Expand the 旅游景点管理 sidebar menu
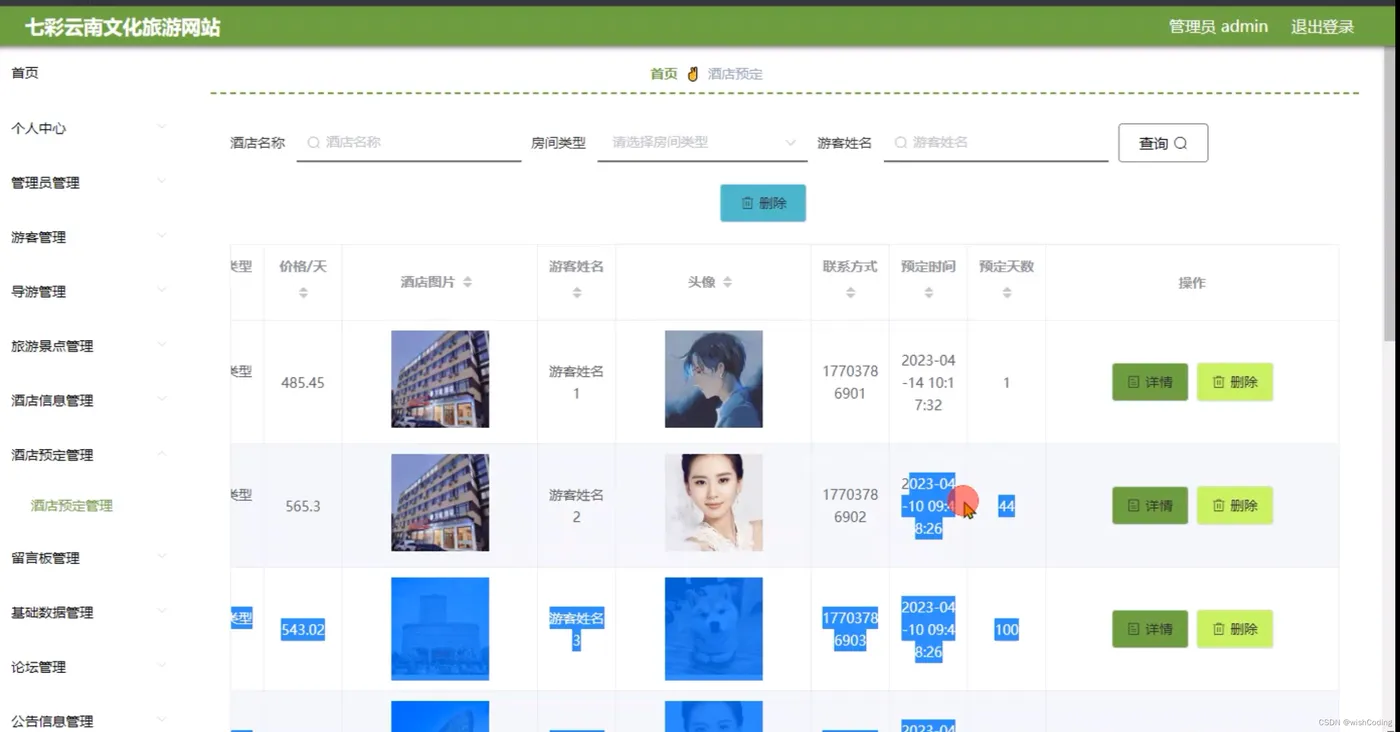The image size is (1400, 732). coord(88,346)
